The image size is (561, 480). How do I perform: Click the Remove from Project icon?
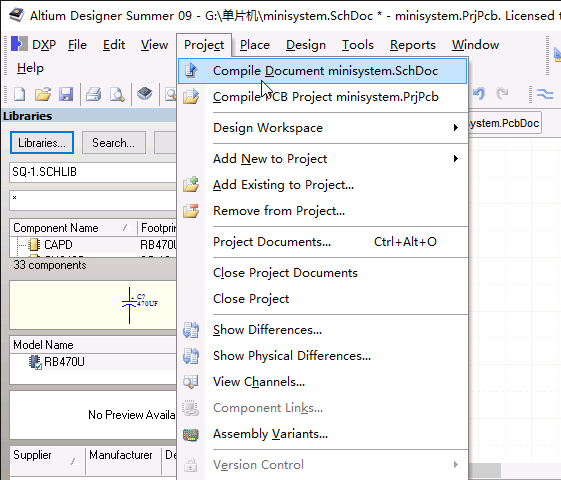(191, 211)
